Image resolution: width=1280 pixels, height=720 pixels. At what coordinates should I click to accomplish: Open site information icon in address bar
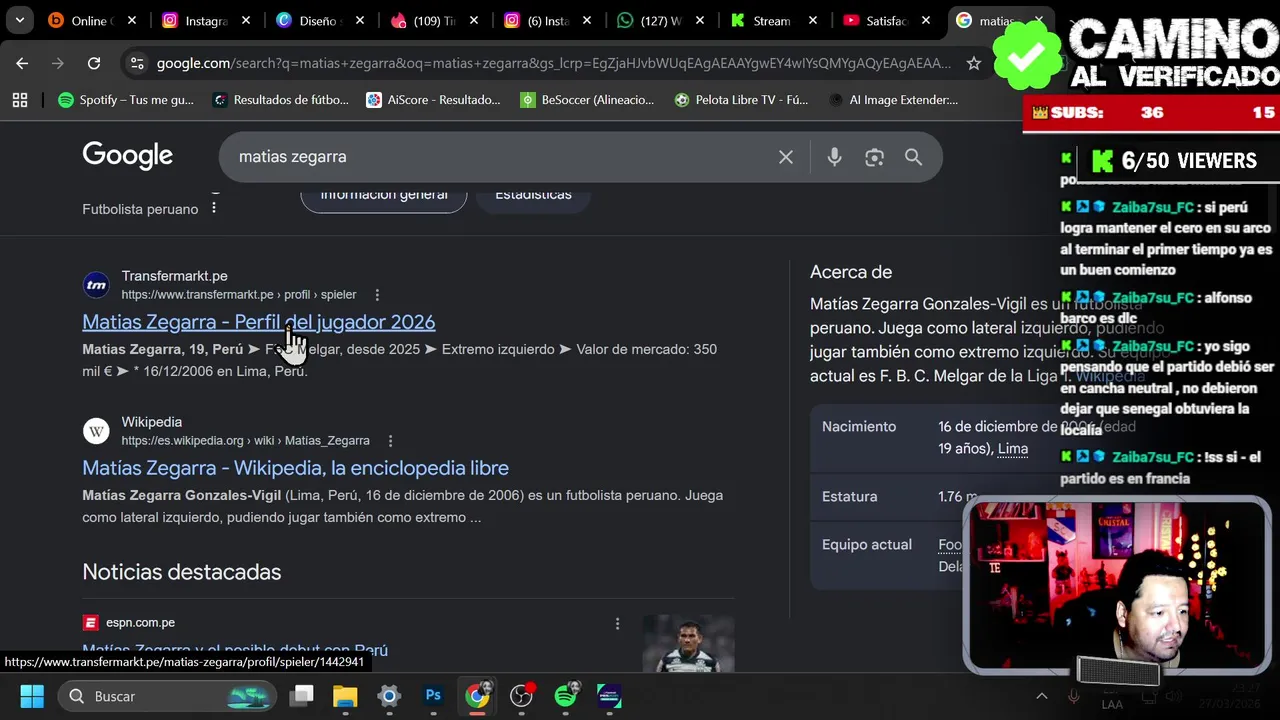137,63
